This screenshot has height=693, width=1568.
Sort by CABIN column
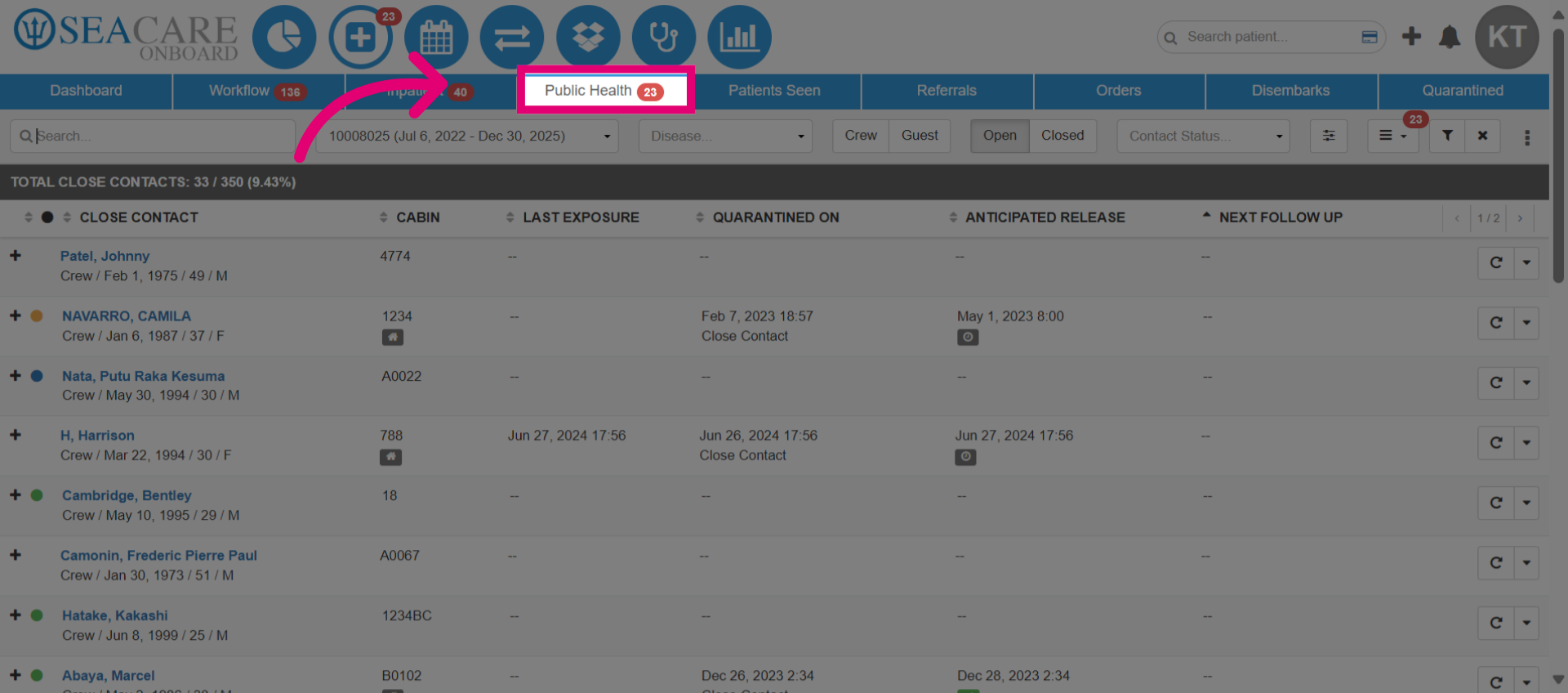(x=410, y=217)
